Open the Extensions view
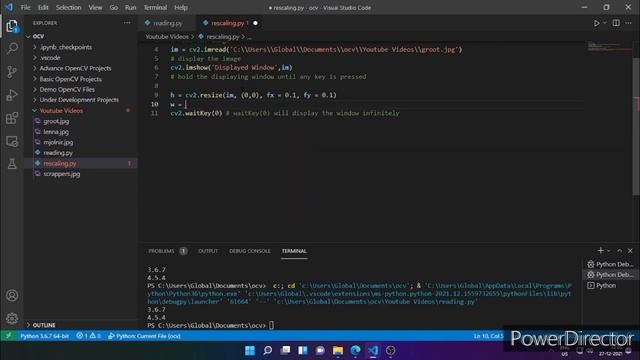 12,118
